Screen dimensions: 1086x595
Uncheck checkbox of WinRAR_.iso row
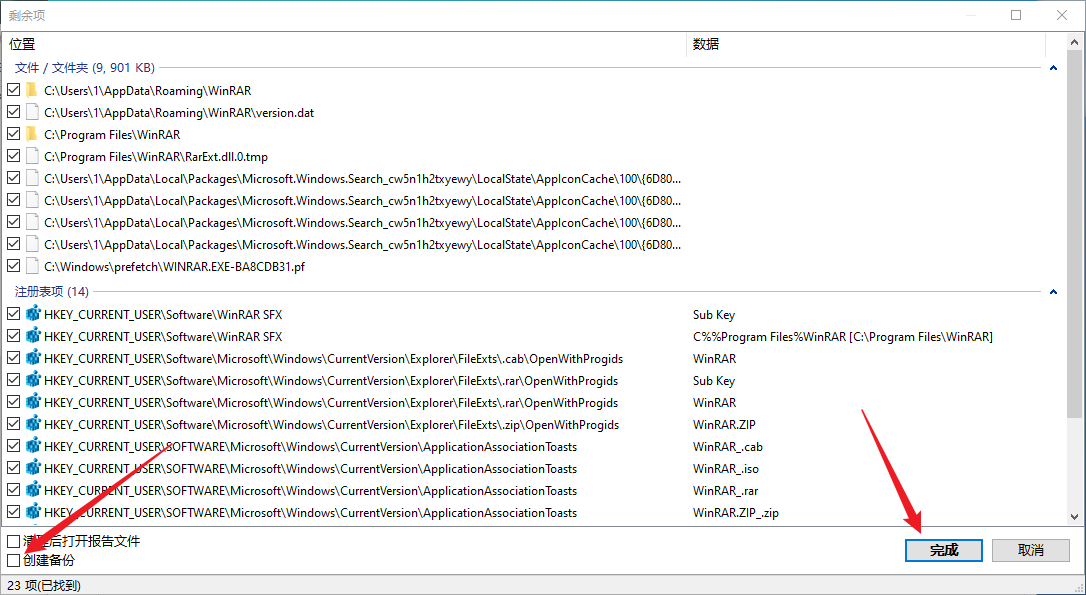tap(13, 469)
